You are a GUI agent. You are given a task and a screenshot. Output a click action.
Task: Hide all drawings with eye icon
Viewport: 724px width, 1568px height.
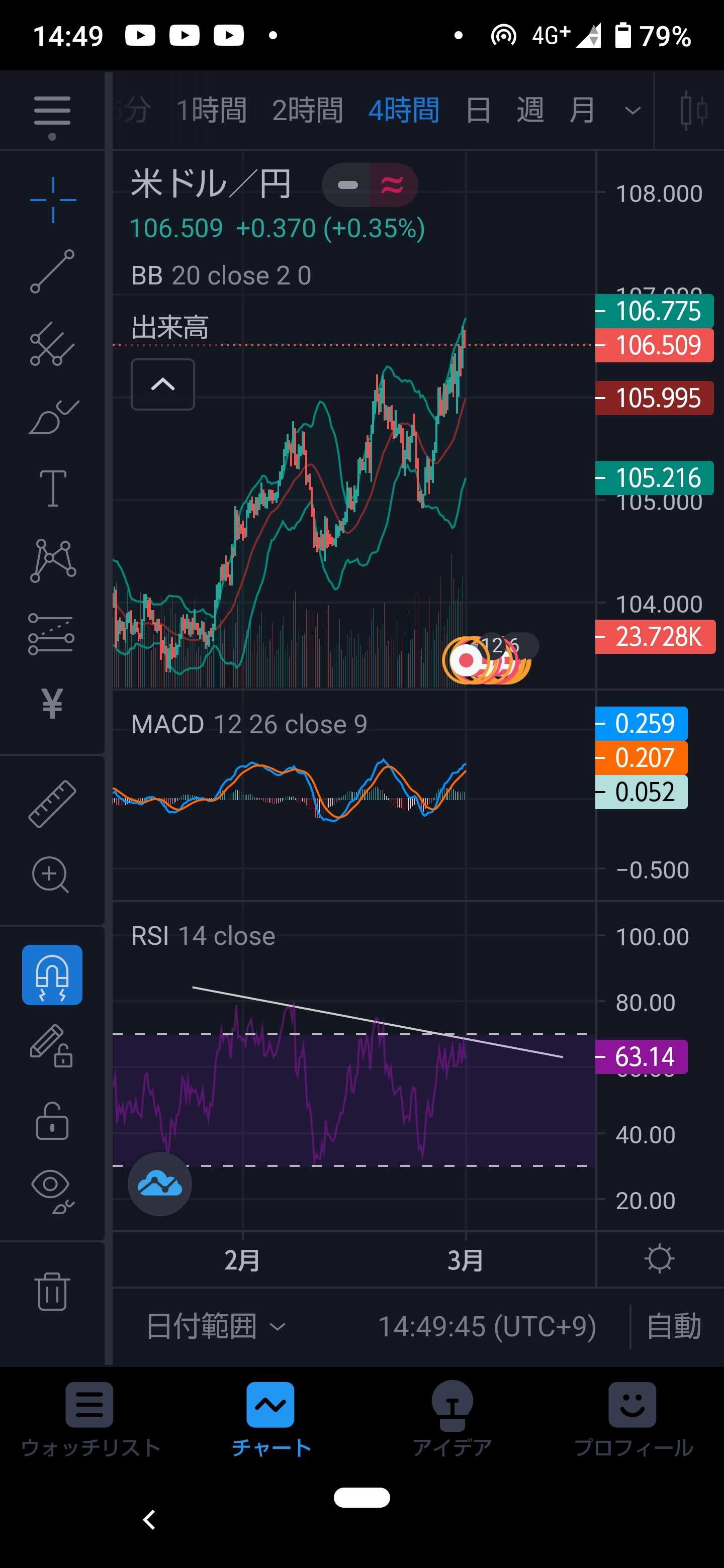click(x=52, y=1191)
